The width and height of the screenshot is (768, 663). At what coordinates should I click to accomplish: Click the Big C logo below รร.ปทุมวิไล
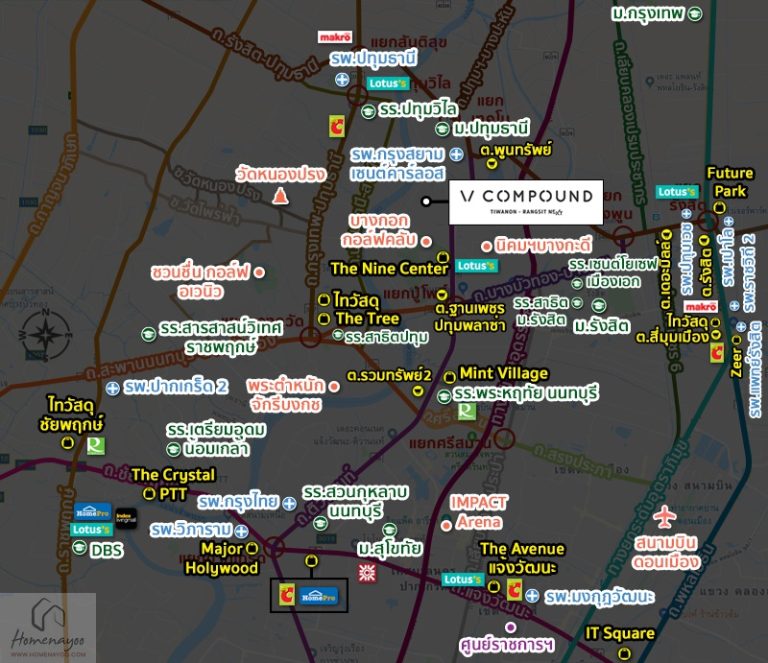[x=336, y=126]
